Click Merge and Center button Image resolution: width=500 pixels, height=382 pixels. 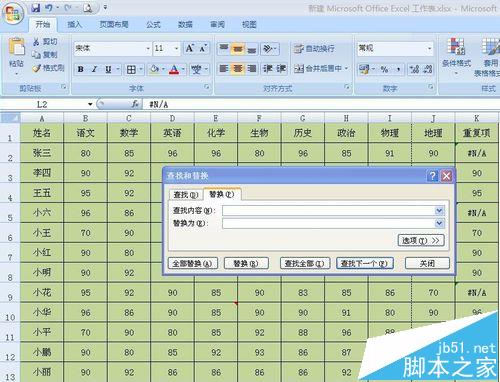(x=318, y=69)
